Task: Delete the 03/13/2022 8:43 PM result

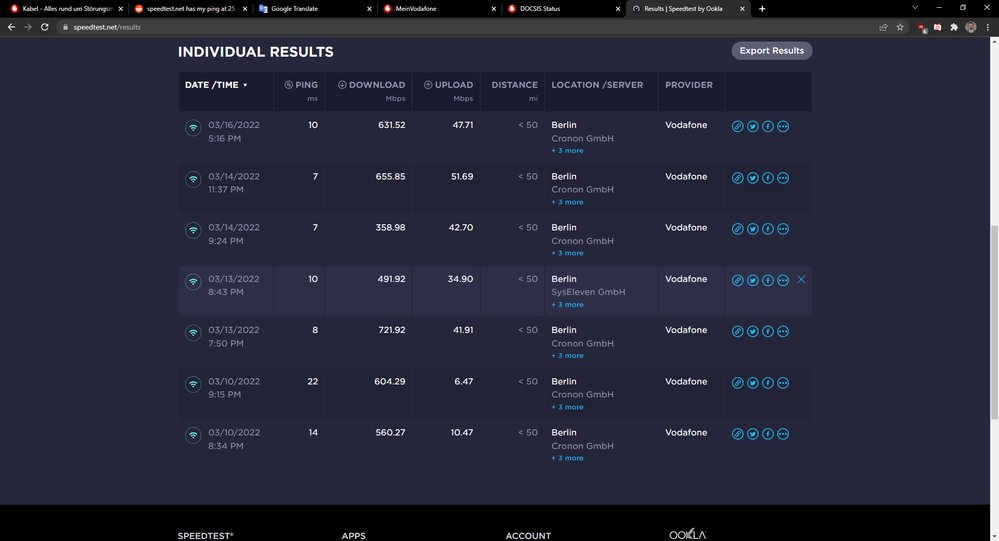Action: tap(801, 280)
